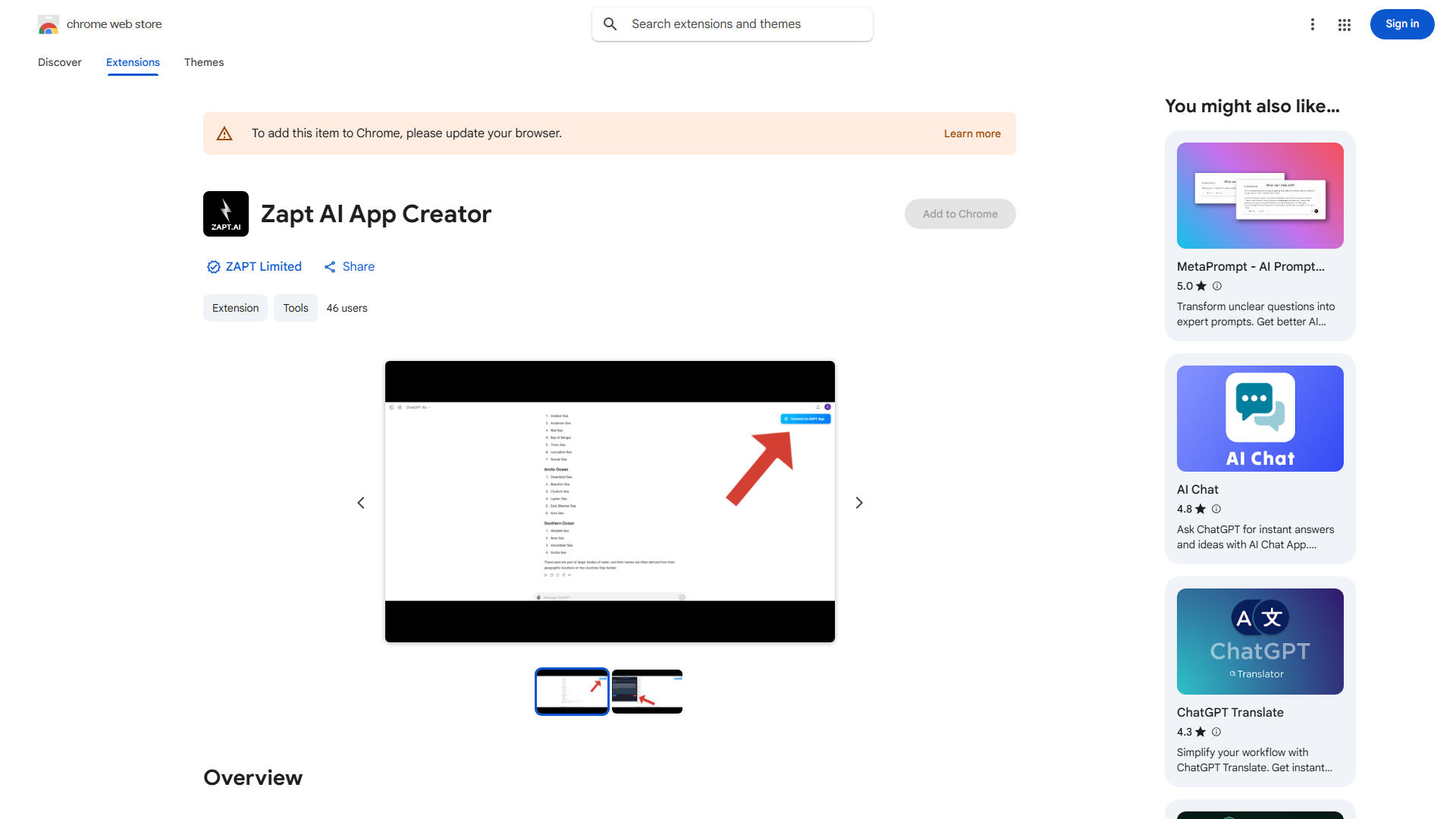Open the three-dot options menu
Screen dimensions: 1456x819
tap(1313, 24)
